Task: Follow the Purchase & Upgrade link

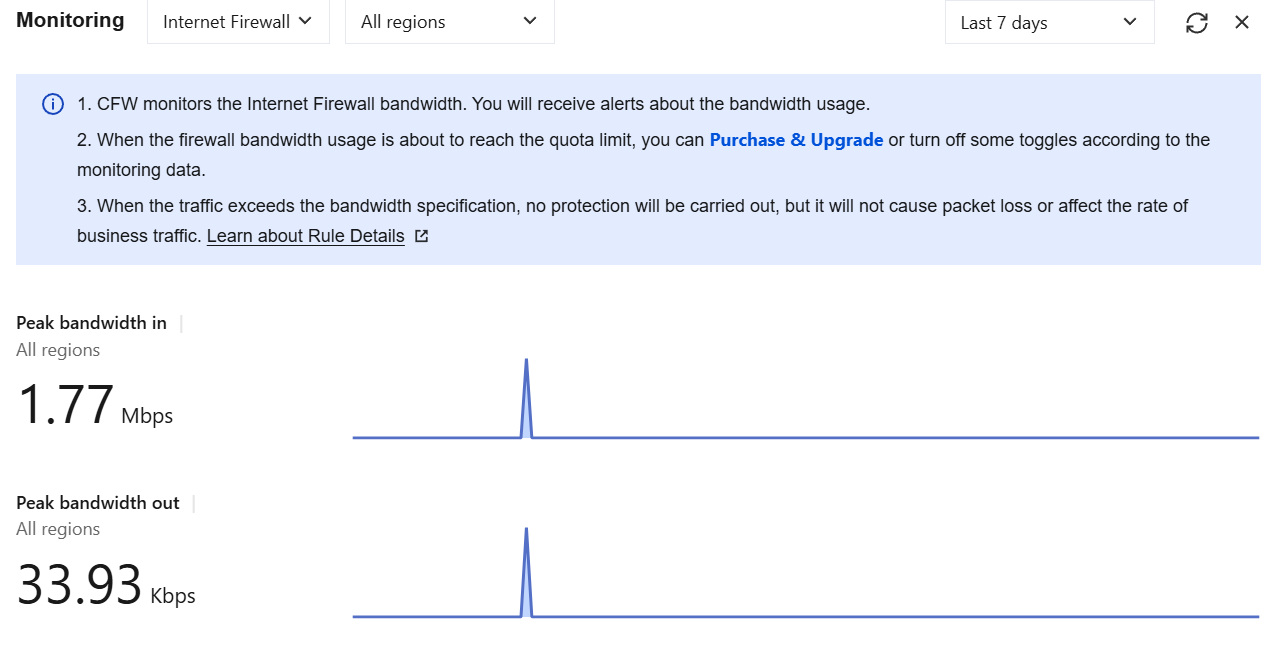Action: click(x=796, y=140)
